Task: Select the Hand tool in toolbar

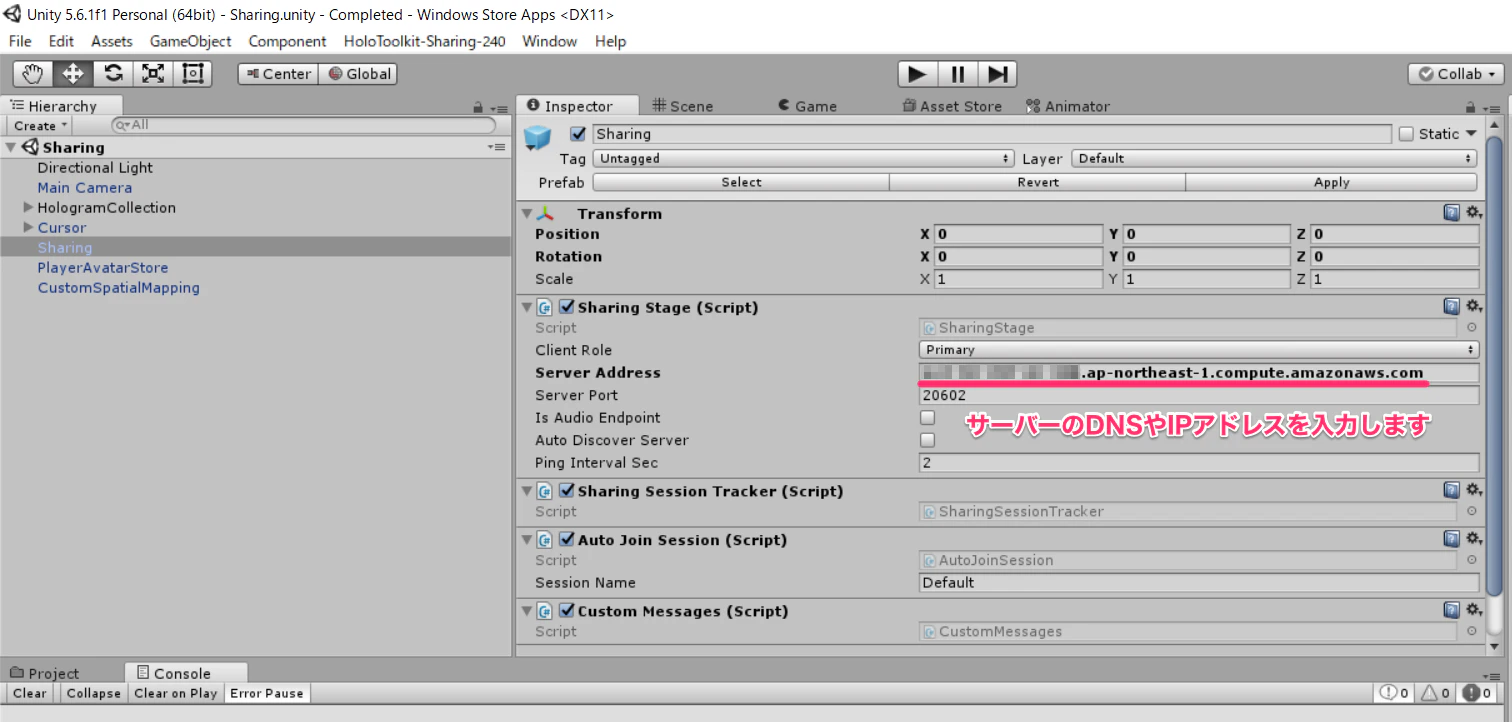Action: coord(33,74)
